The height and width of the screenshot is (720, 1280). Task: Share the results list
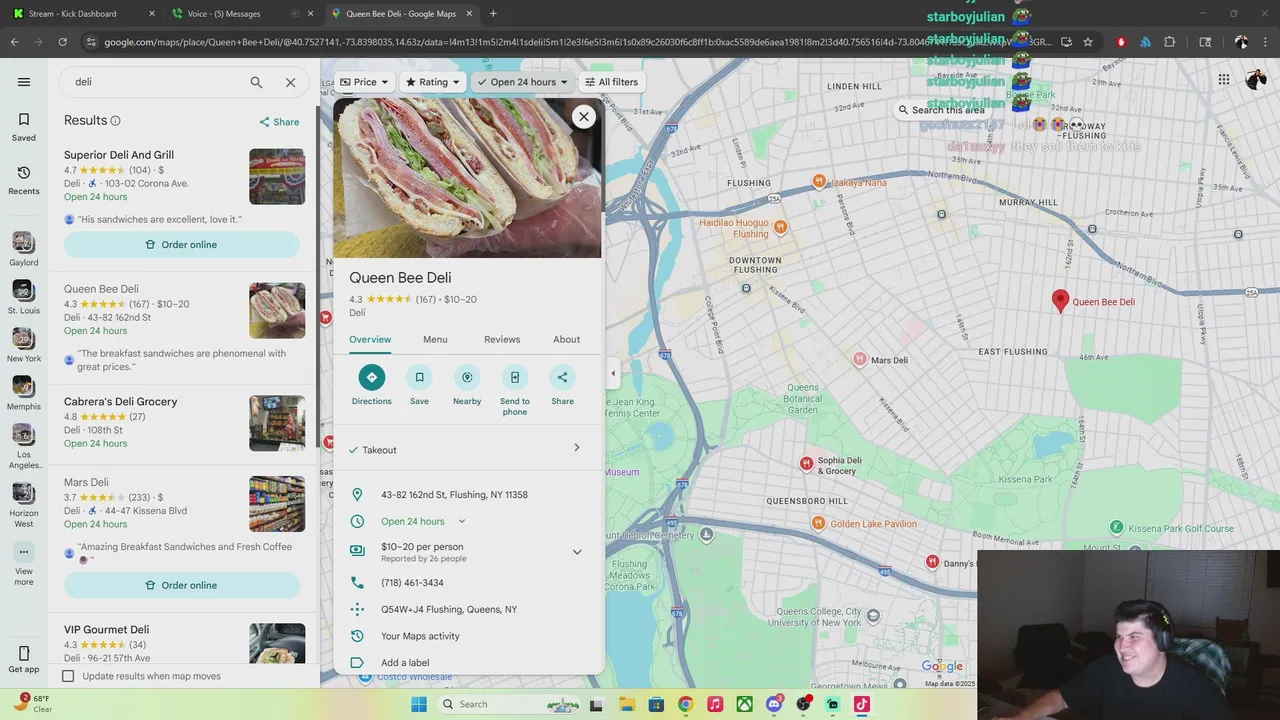[x=279, y=122]
